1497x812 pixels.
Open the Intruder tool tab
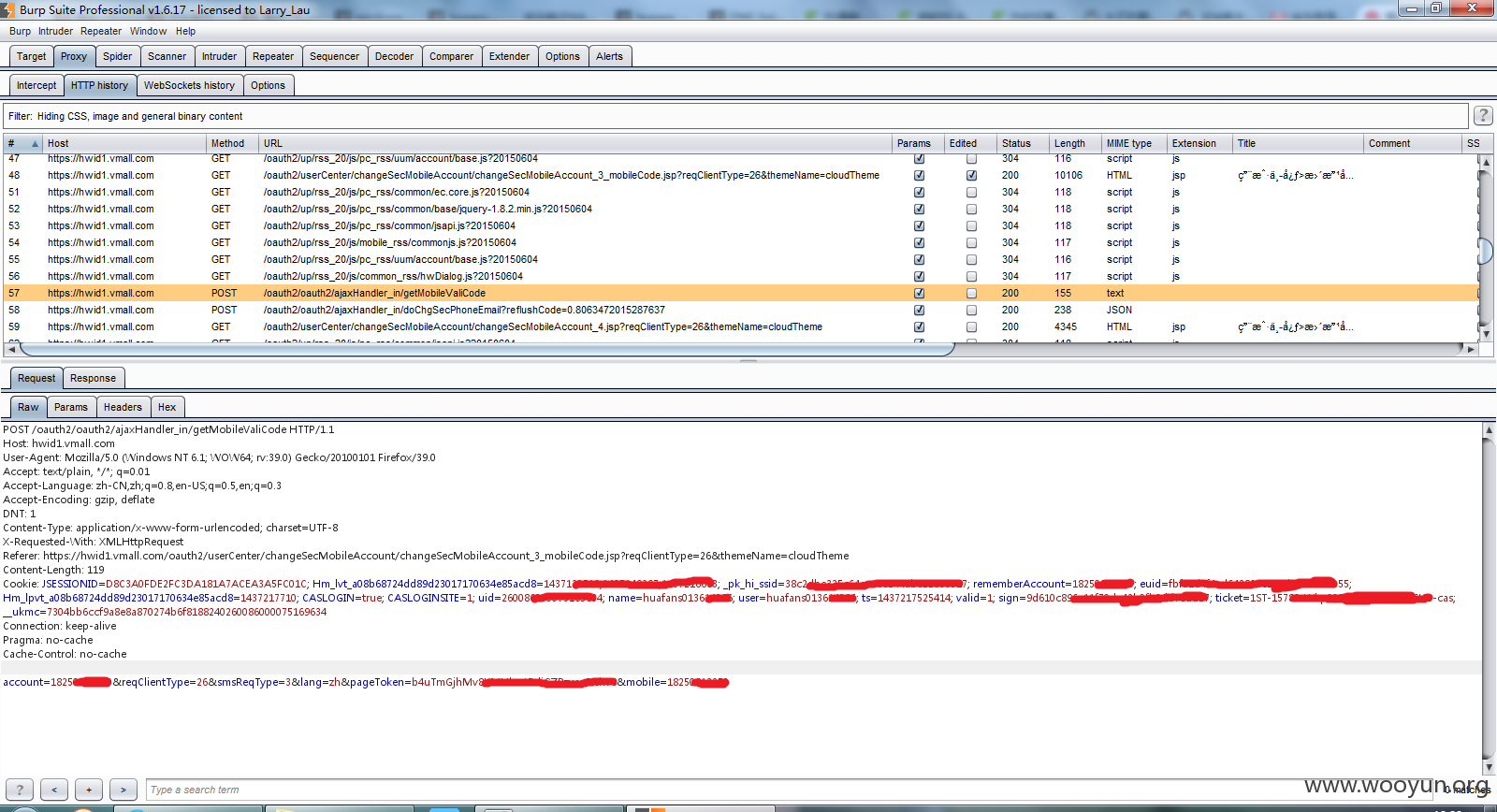click(219, 56)
